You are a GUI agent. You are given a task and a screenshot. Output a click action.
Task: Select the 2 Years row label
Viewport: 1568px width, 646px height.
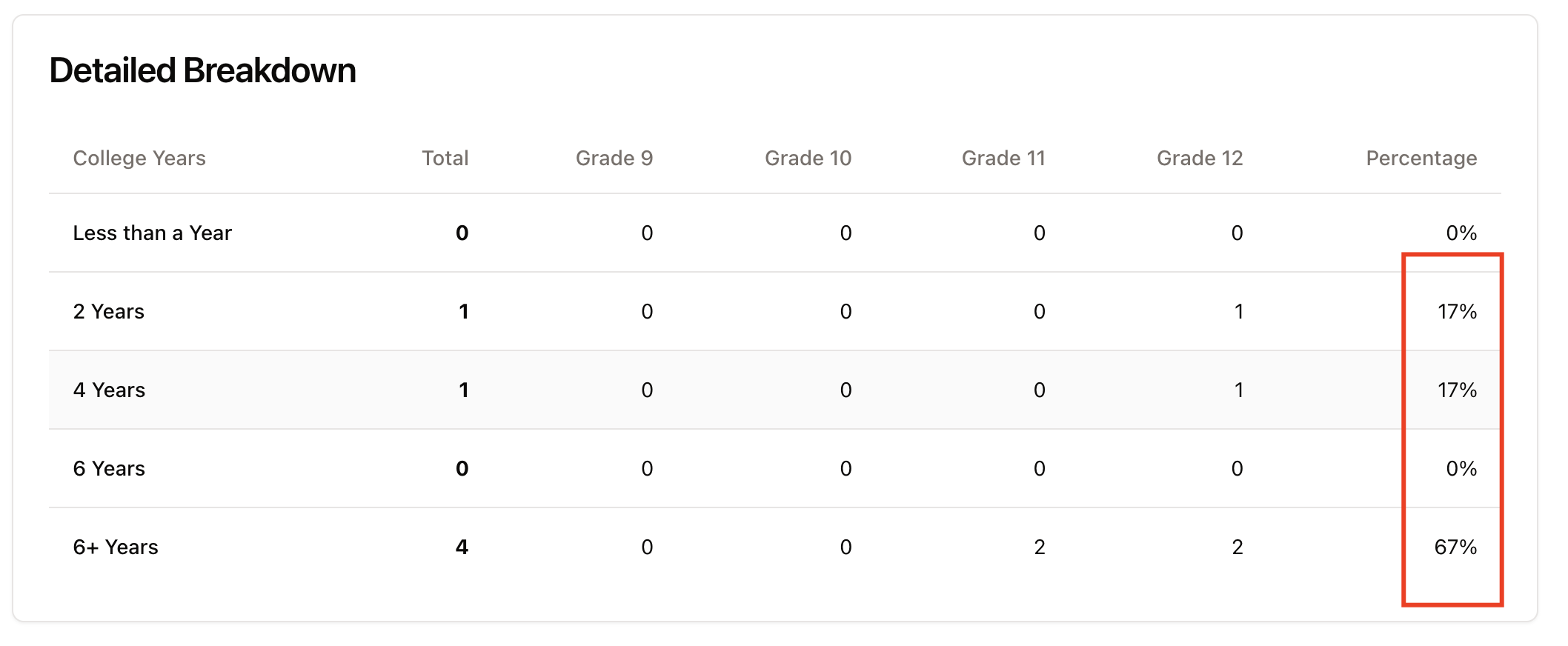[x=108, y=311]
